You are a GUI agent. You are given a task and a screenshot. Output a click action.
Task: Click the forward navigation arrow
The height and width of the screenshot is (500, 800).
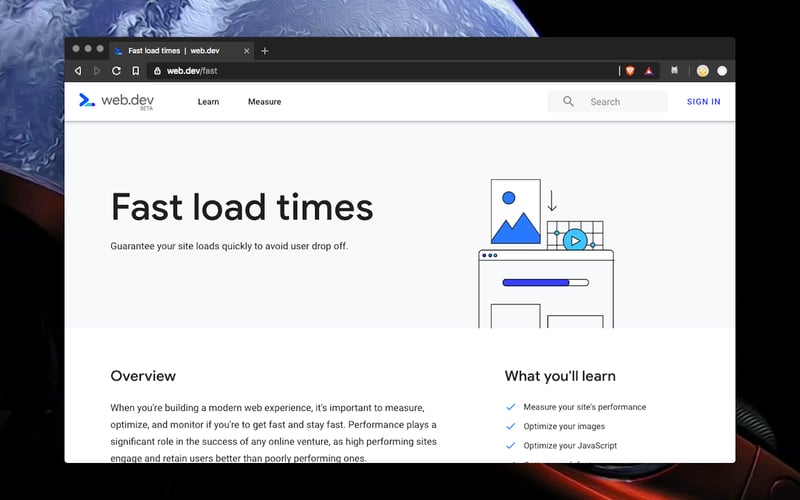pos(97,71)
